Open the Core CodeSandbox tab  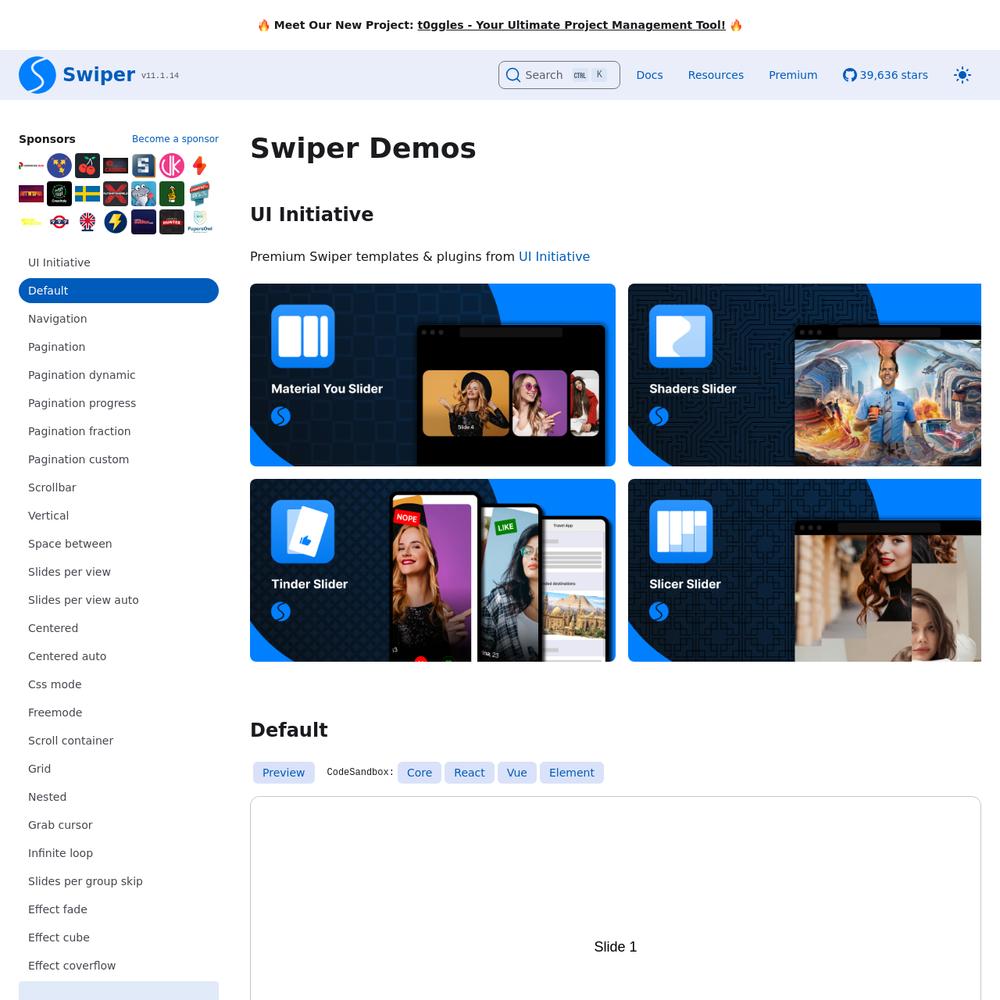(420, 772)
